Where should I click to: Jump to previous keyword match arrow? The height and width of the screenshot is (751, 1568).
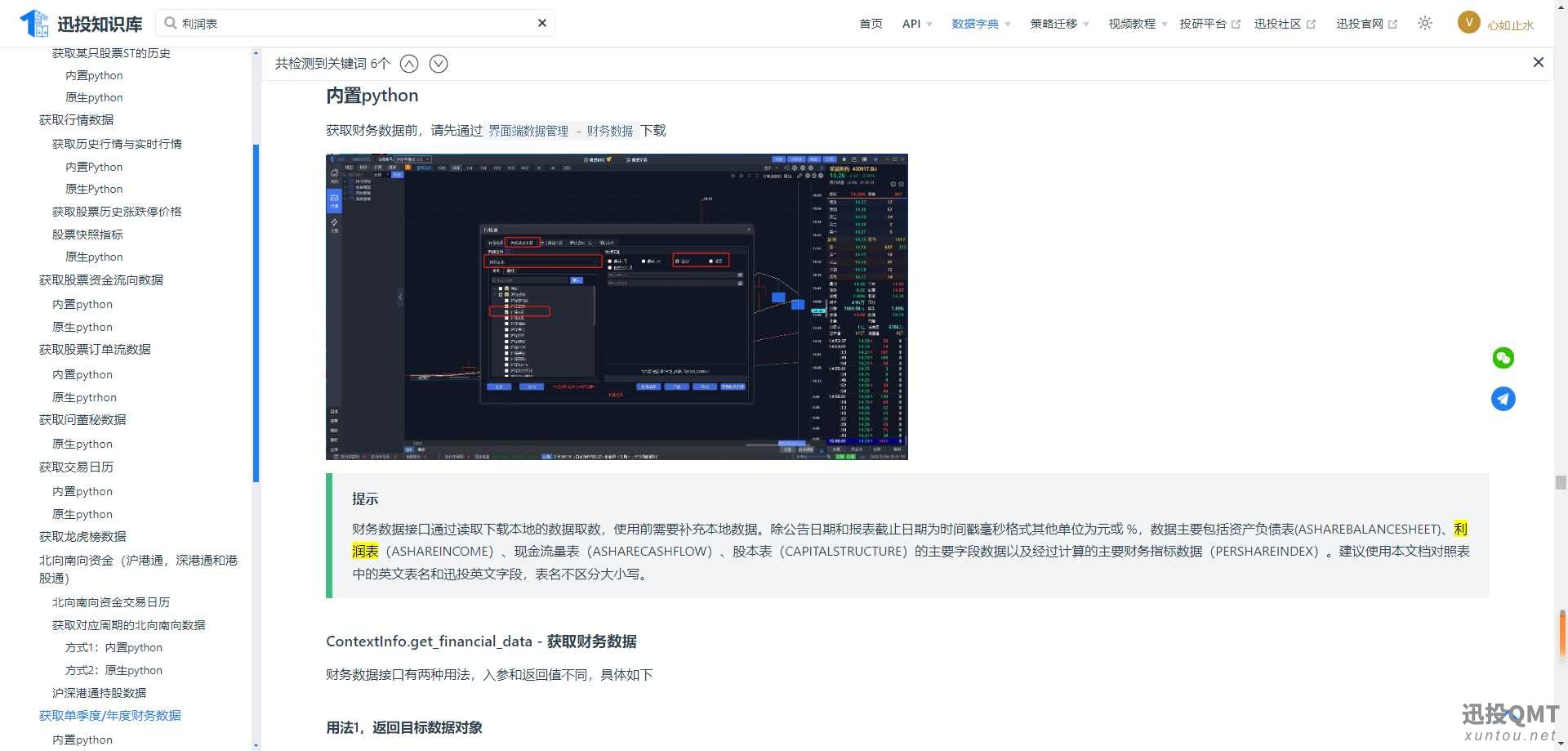pyautogui.click(x=409, y=64)
